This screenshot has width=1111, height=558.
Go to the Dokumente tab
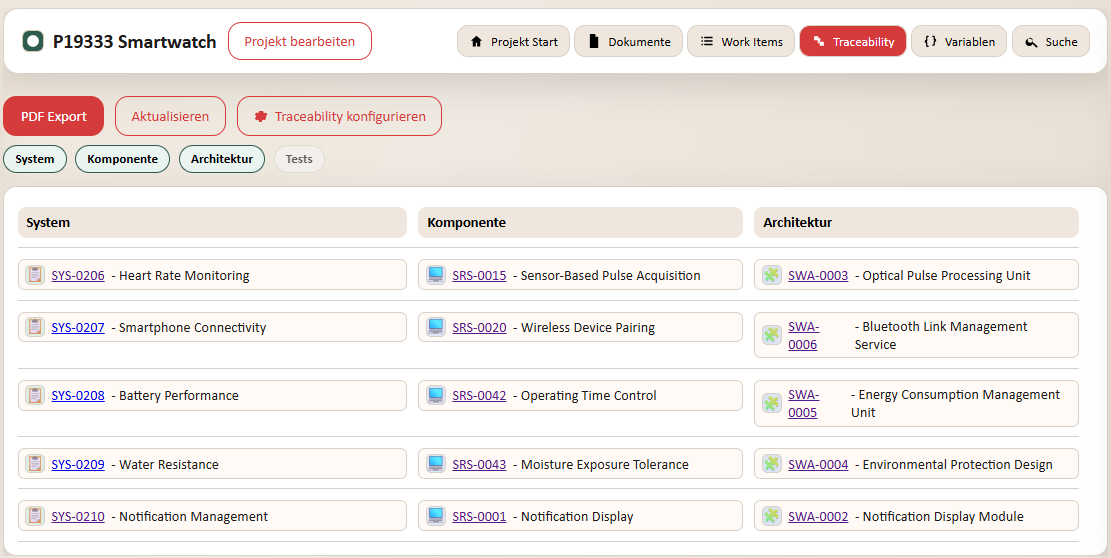pyautogui.click(x=628, y=41)
